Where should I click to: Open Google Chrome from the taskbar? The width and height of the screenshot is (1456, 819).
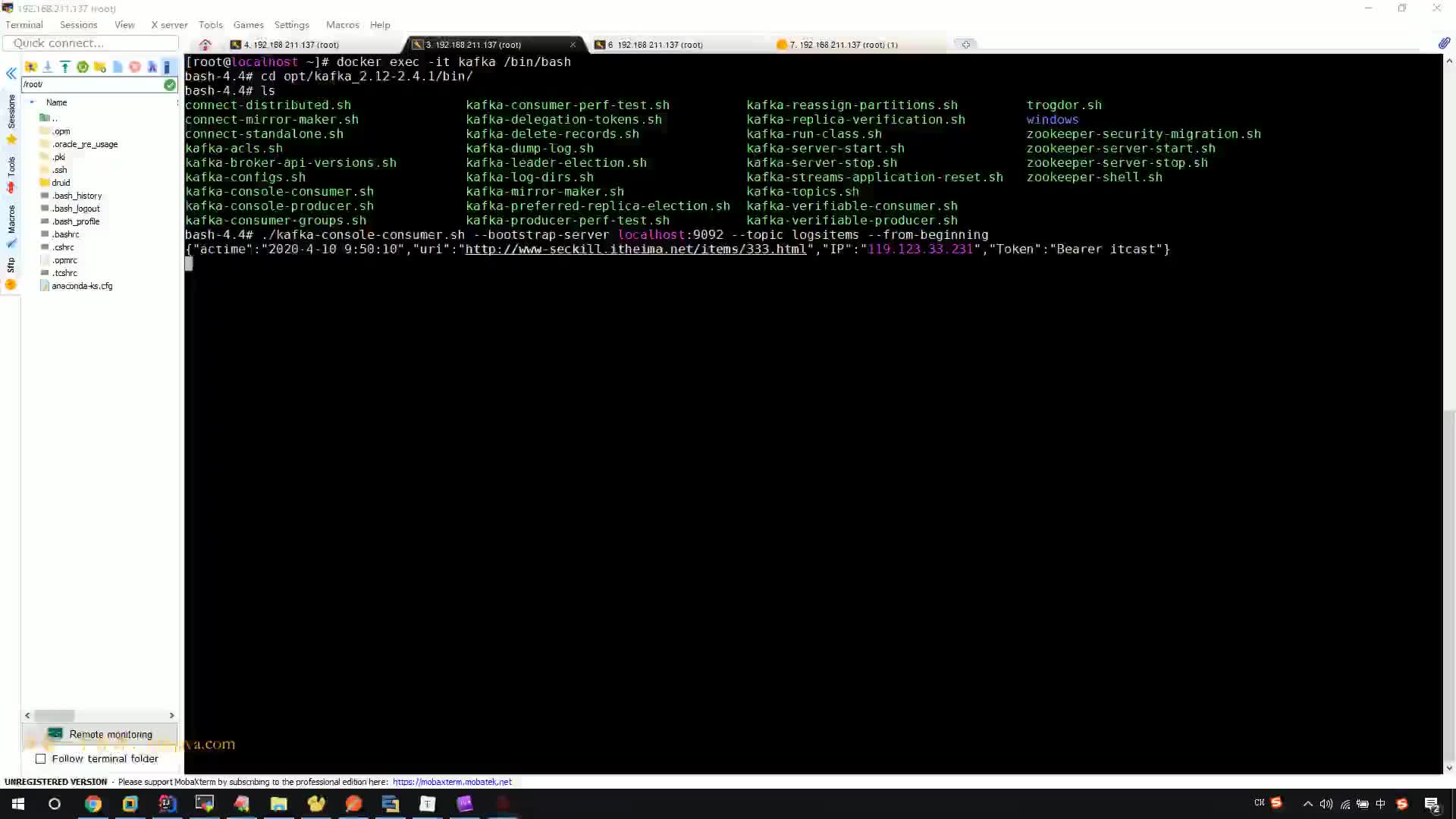coord(93,804)
